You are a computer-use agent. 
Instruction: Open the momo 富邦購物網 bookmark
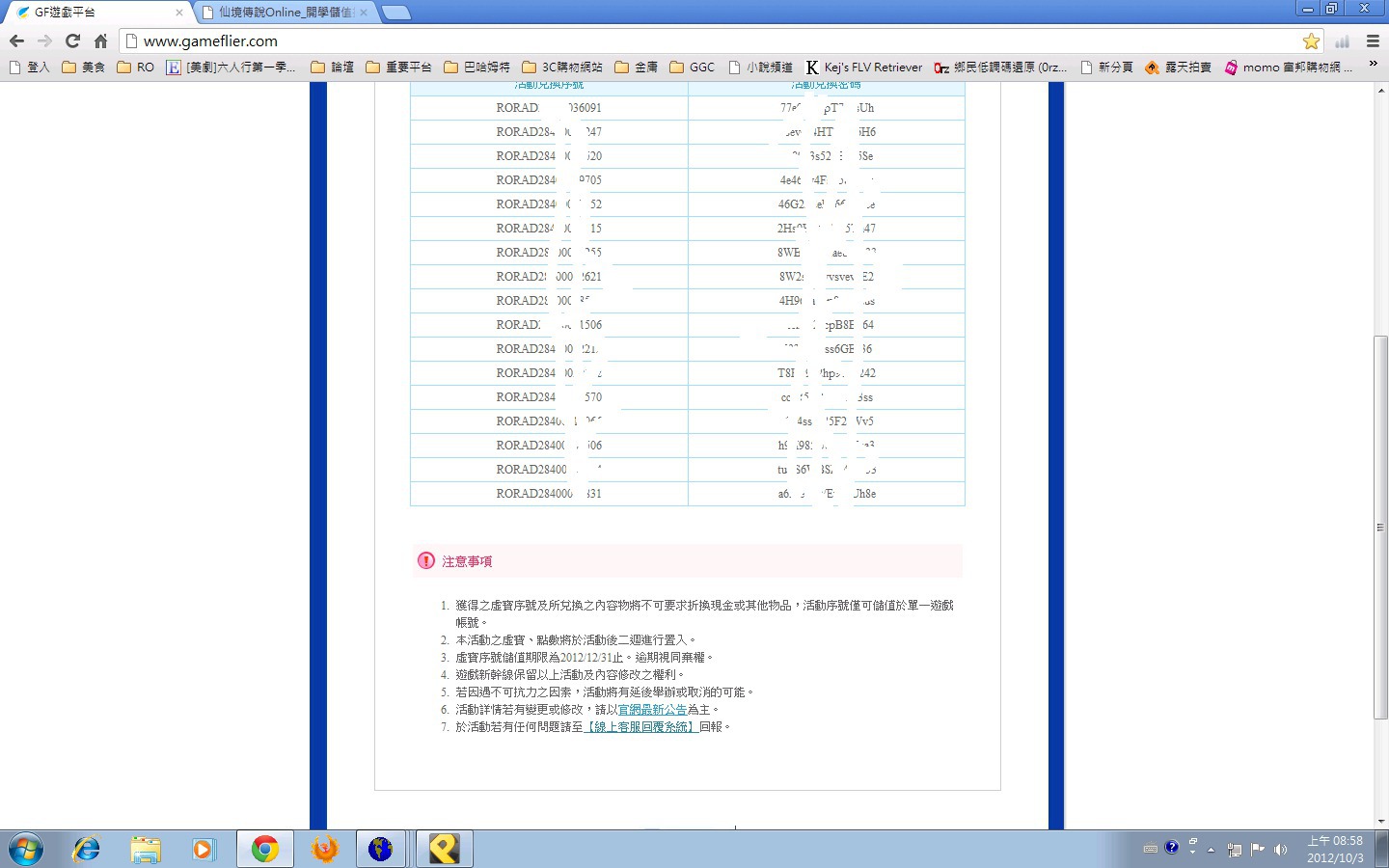tap(1289, 68)
